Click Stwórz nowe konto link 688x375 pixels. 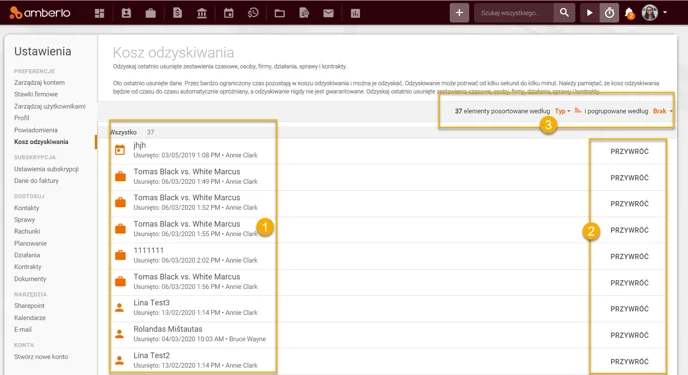pos(41,357)
